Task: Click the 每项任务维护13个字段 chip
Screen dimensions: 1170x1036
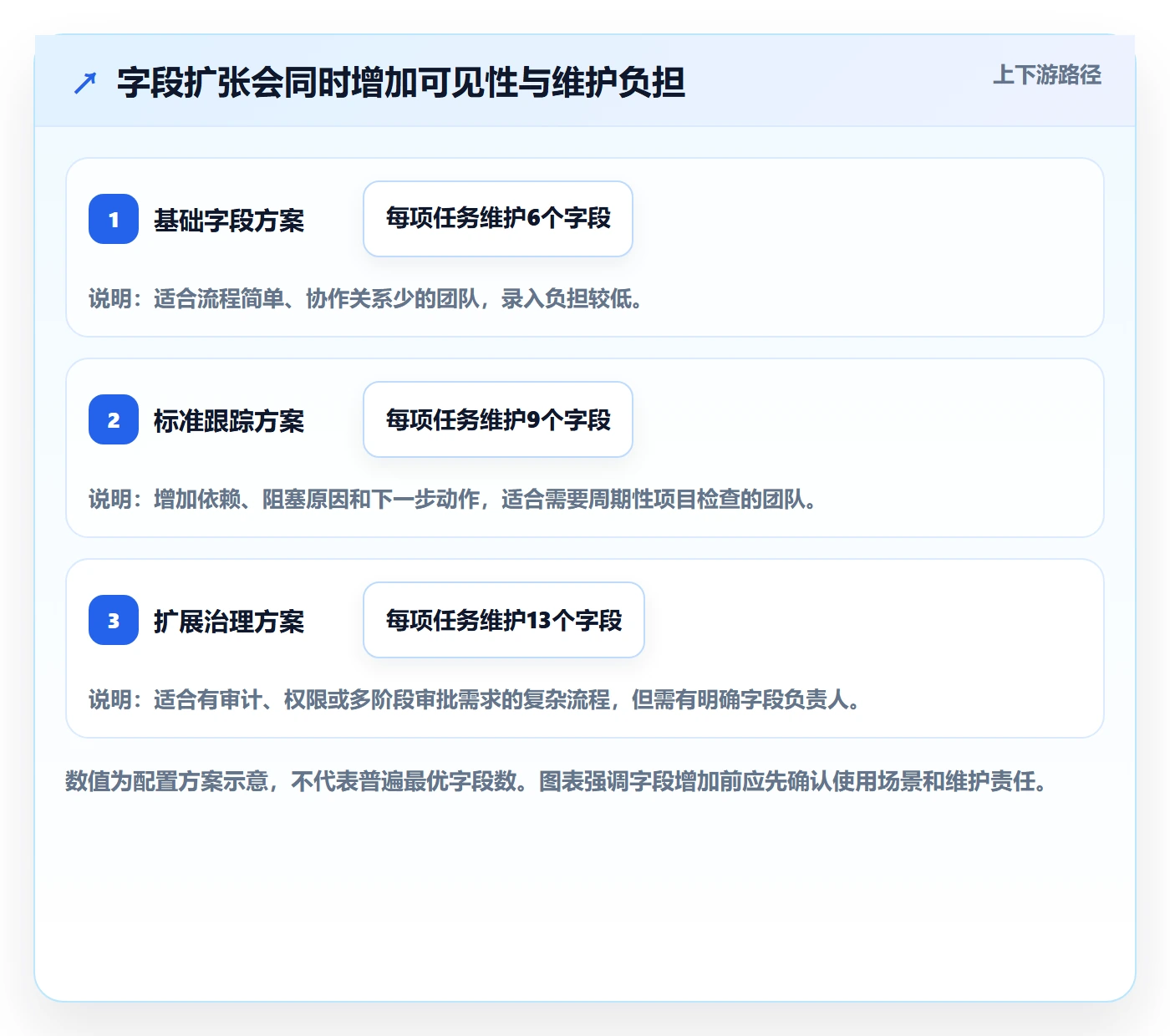Action: pos(504,620)
